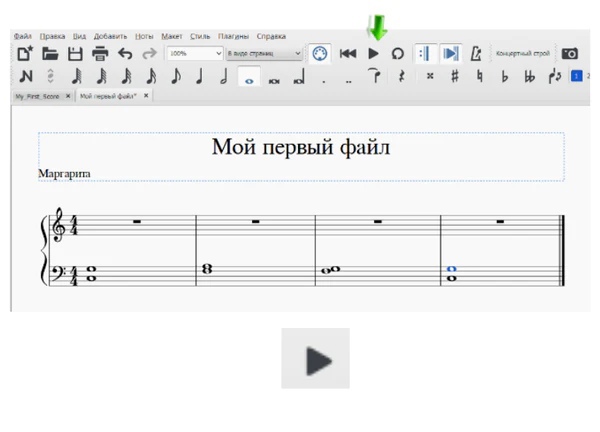Switch to the Мой первый файл tab
The height and width of the screenshot is (432, 600).
coord(108,96)
